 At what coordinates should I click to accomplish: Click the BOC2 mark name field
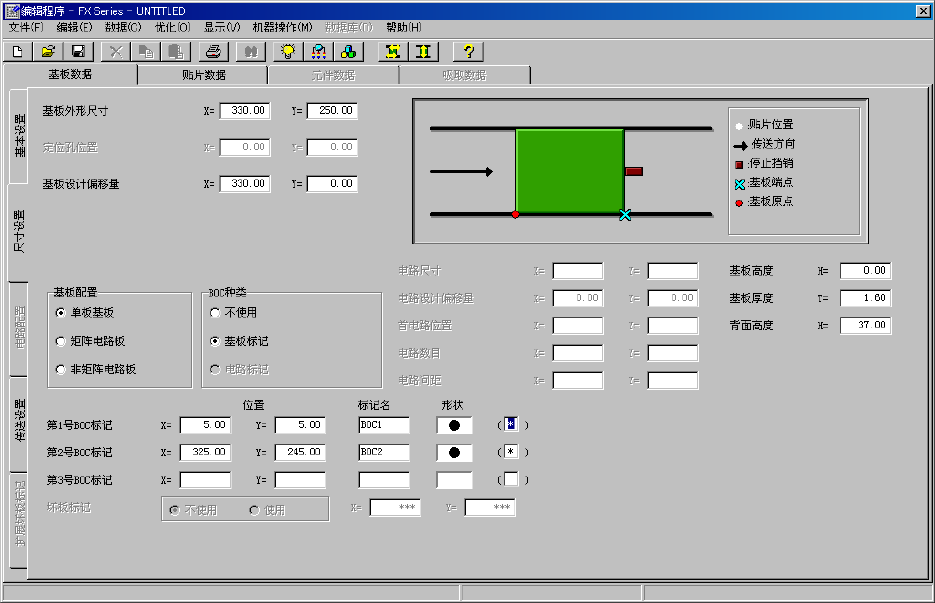(384, 453)
